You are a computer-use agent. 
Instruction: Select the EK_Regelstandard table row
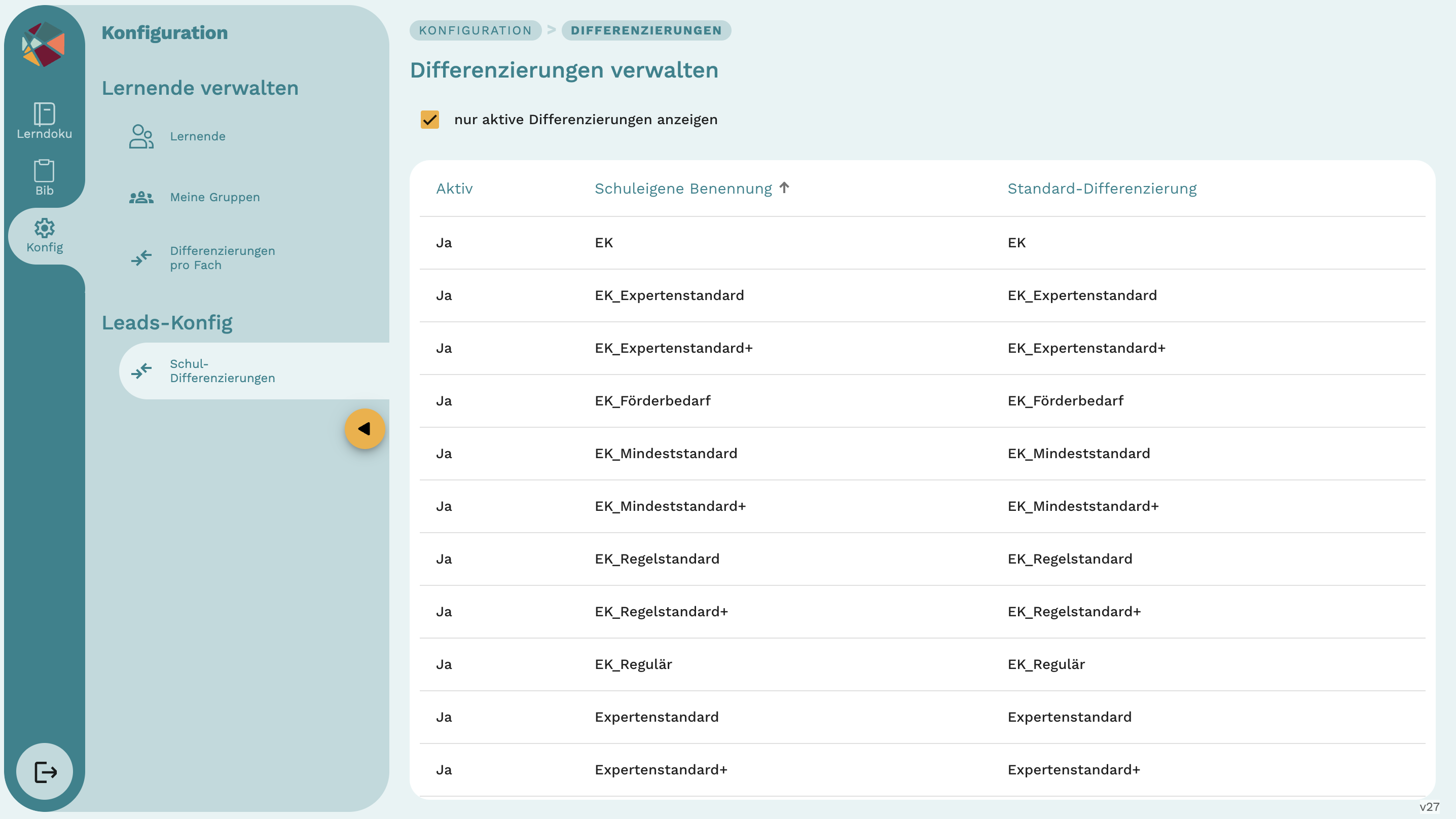pos(657,559)
